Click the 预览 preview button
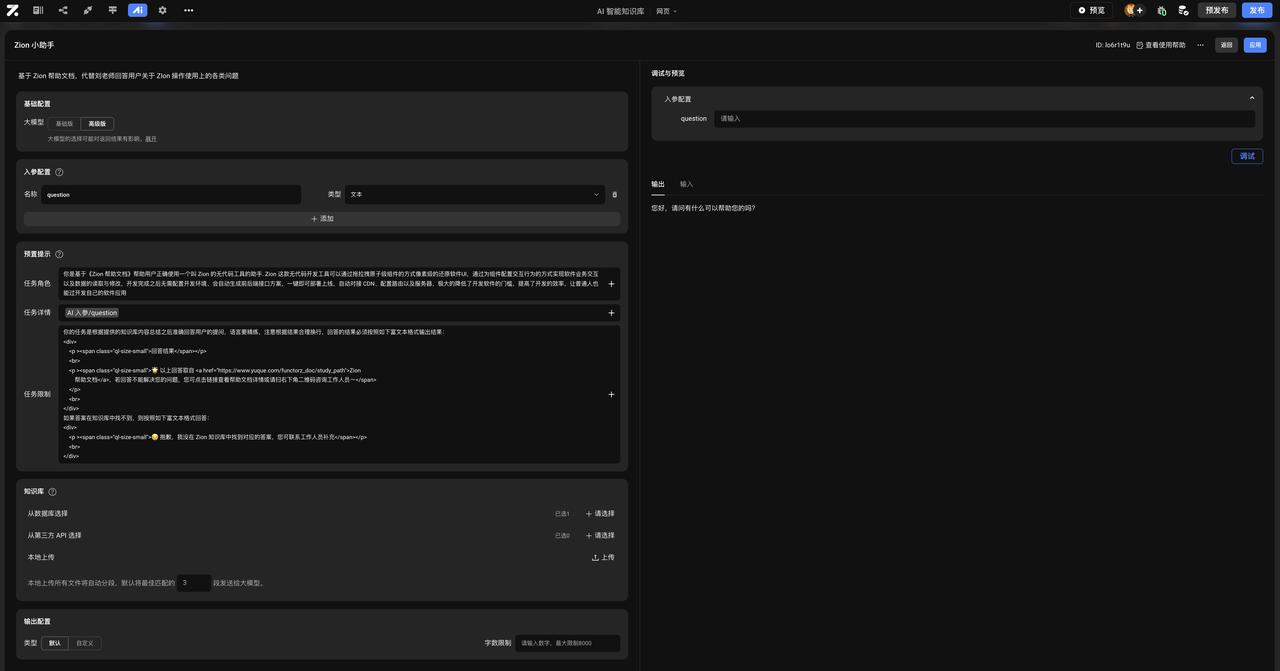This screenshot has width=1280, height=671. click(x=1091, y=10)
